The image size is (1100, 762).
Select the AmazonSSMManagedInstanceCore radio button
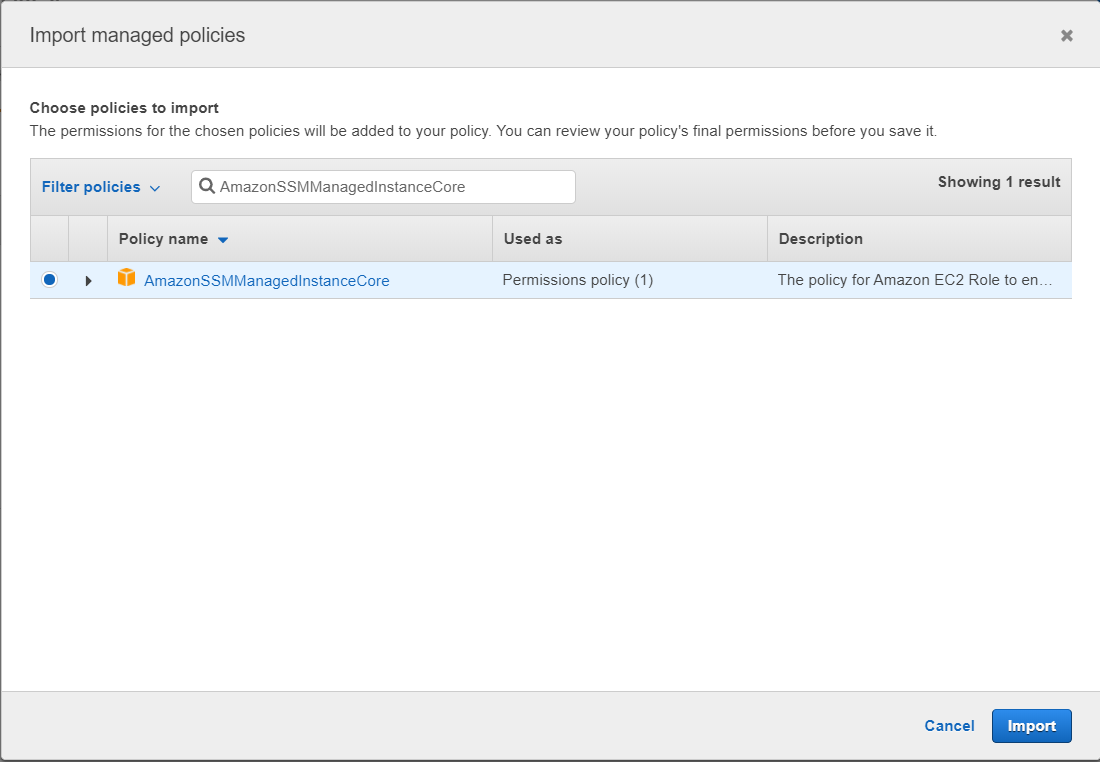[x=49, y=280]
